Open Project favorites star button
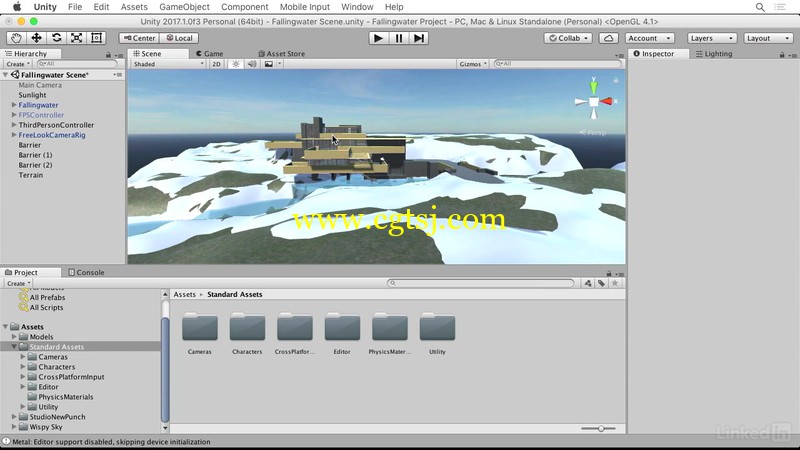The image size is (800, 450). [615, 283]
